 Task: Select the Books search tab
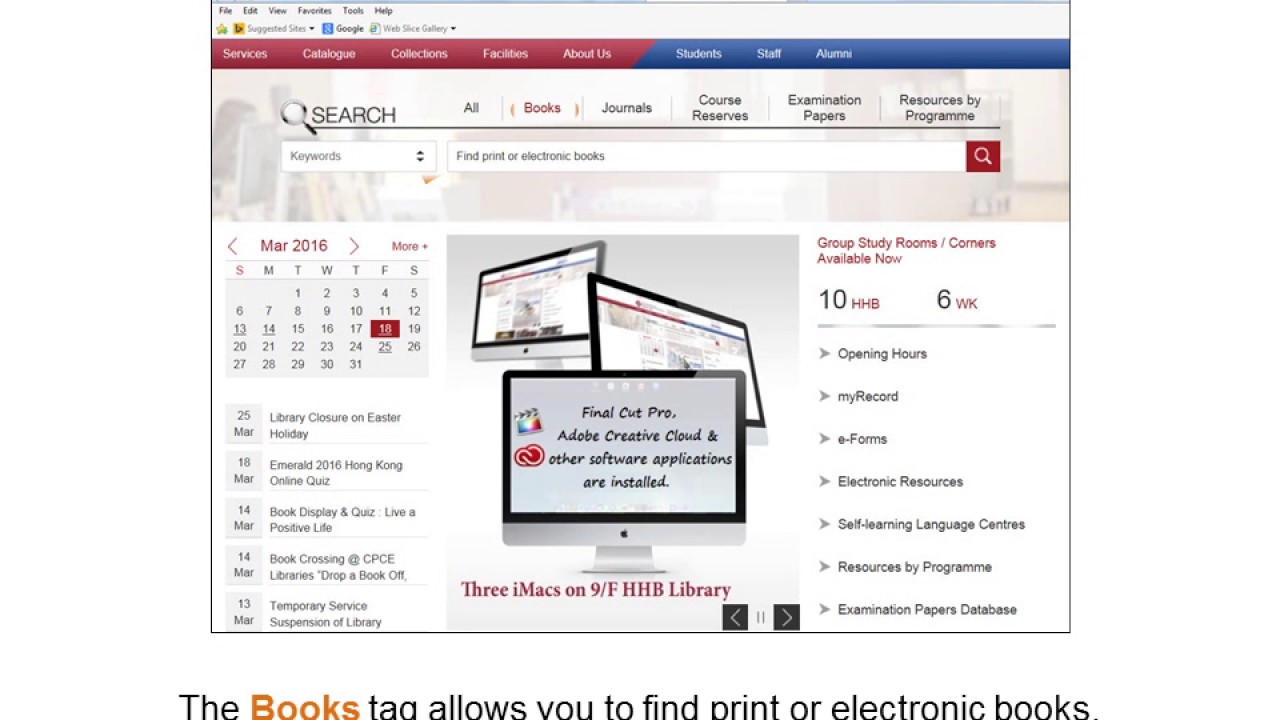coord(542,108)
